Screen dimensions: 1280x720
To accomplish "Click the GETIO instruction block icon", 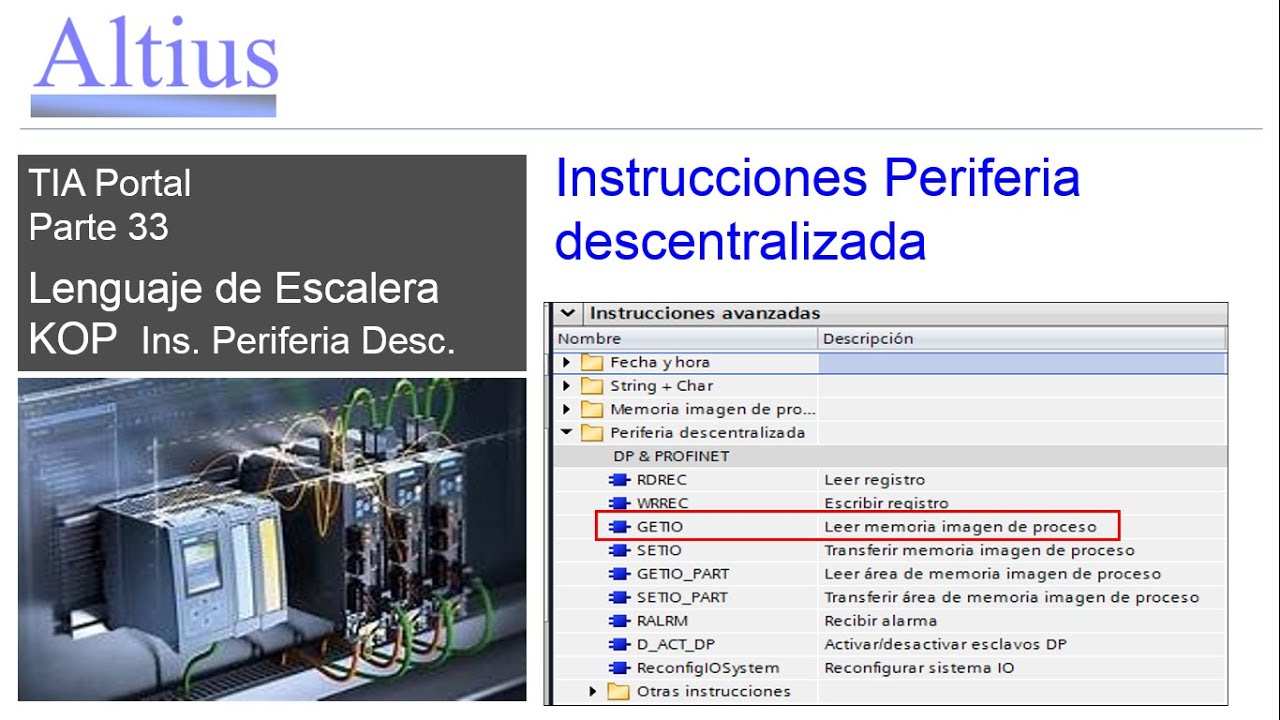I will click(x=620, y=526).
